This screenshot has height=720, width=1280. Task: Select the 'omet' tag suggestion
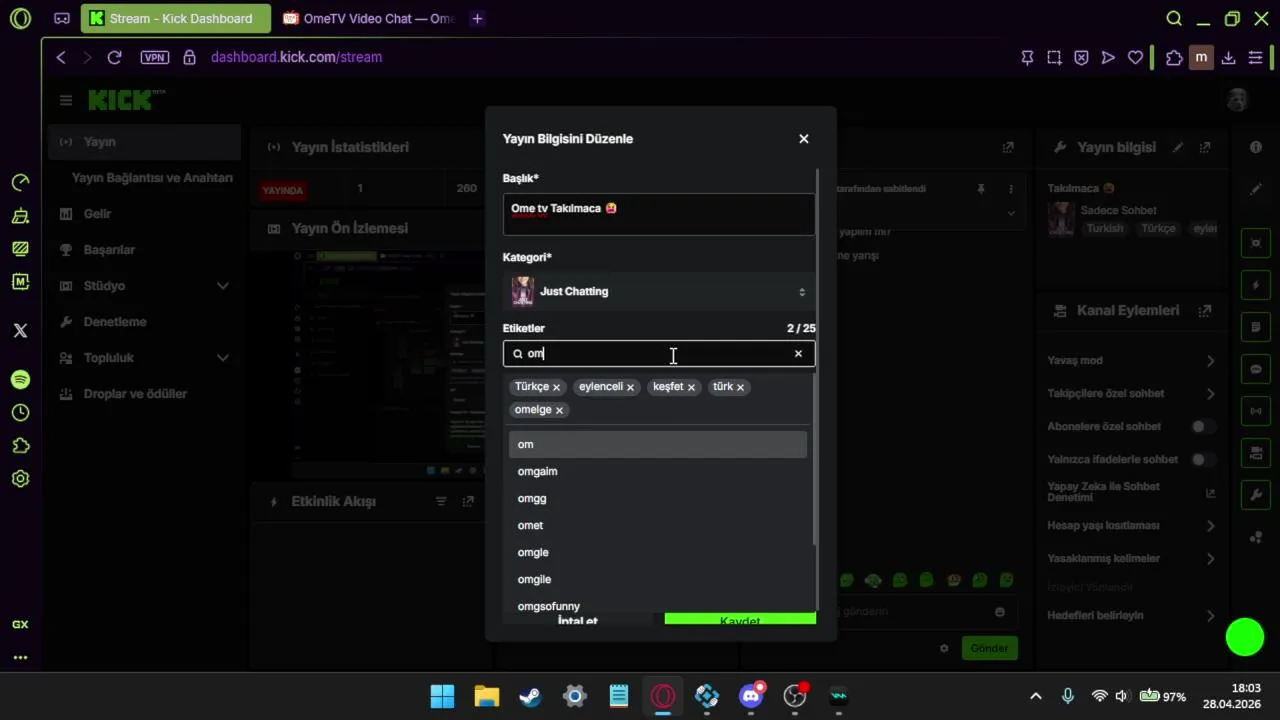click(x=658, y=525)
